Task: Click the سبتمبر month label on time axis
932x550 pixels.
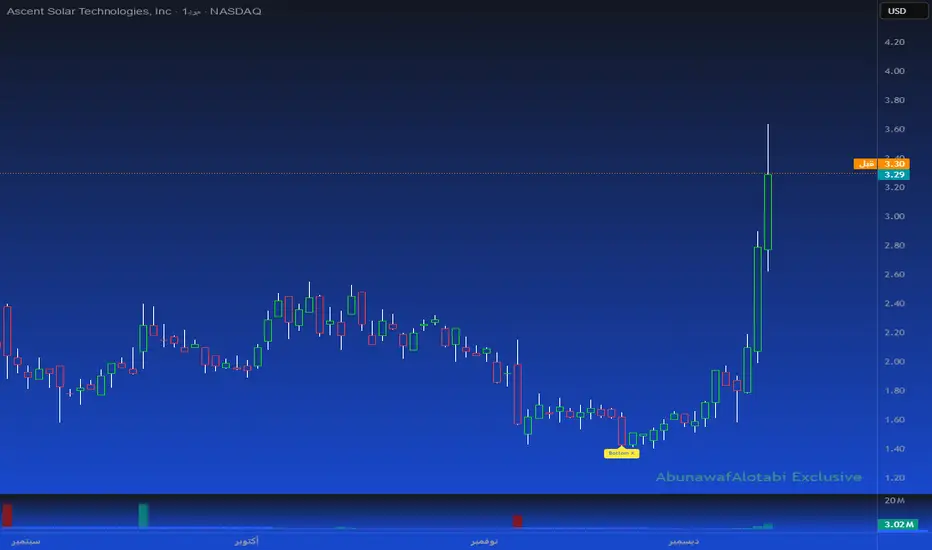Action: [x=26, y=541]
